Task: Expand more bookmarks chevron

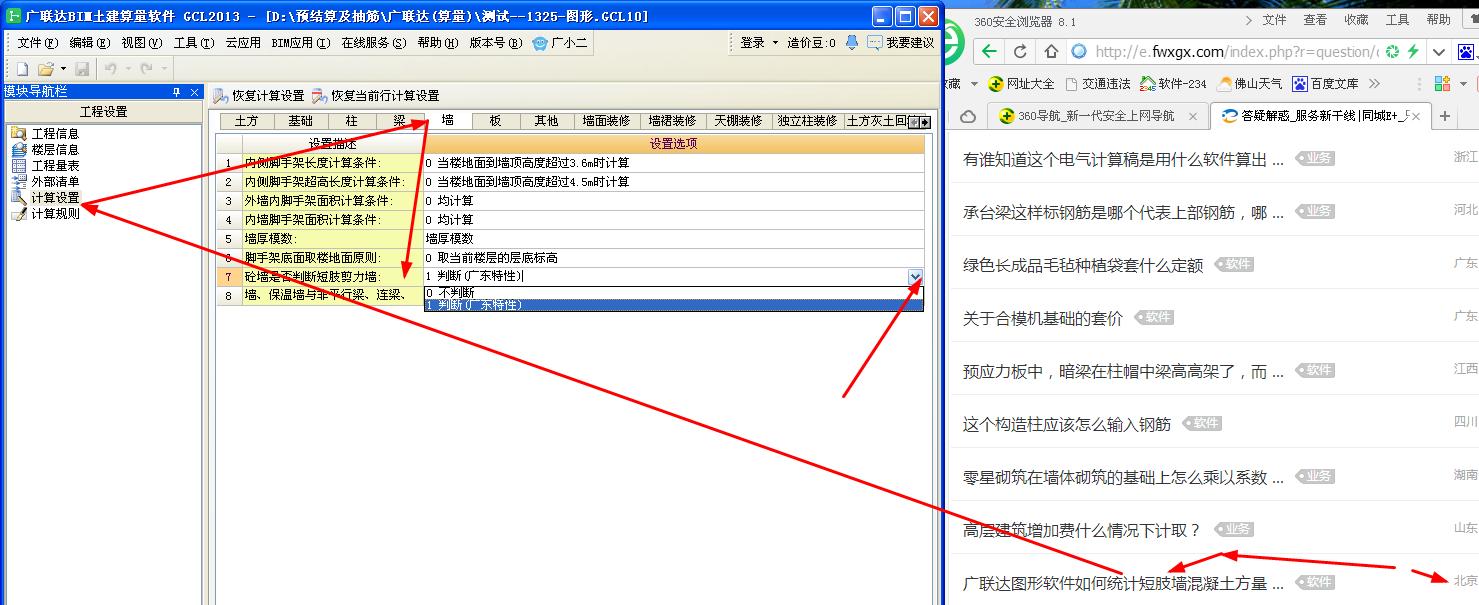Action: tap(1375, 83)
